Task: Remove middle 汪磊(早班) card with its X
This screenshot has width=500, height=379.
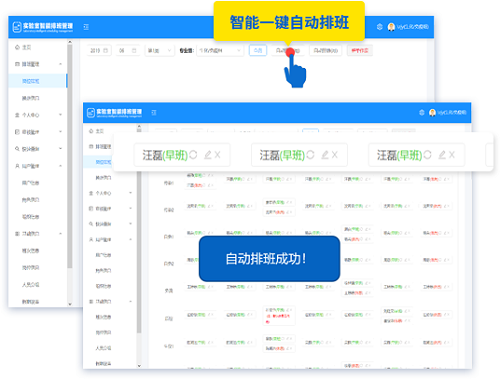Action: click(x=335, y=155)
